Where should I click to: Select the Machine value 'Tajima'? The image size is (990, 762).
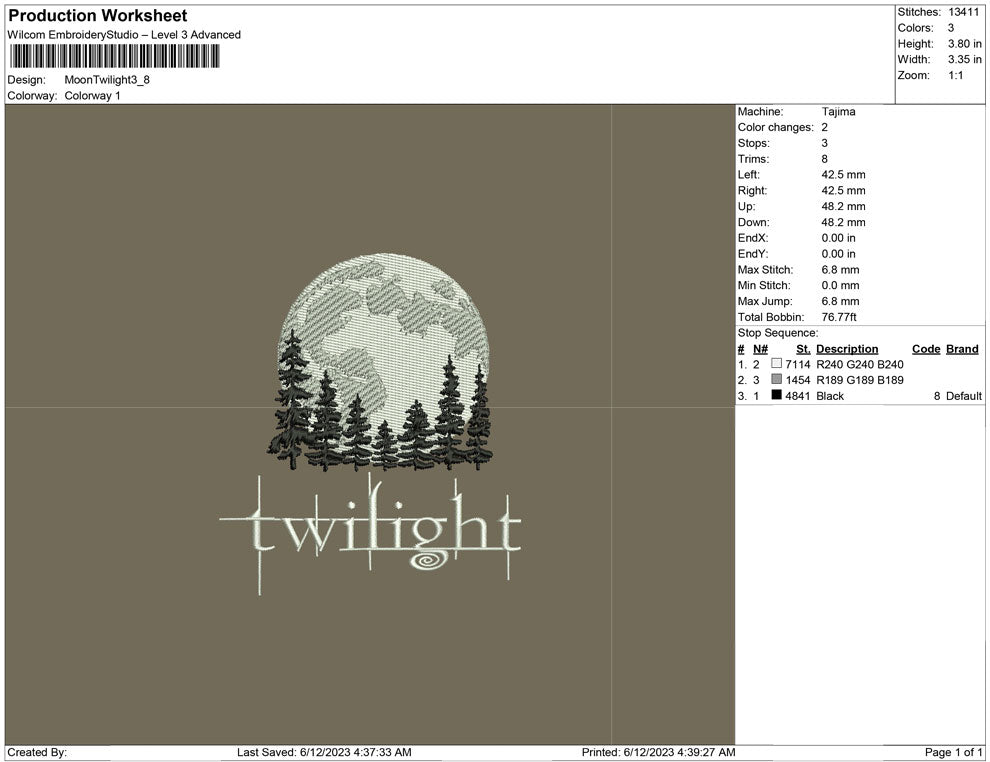838,111
